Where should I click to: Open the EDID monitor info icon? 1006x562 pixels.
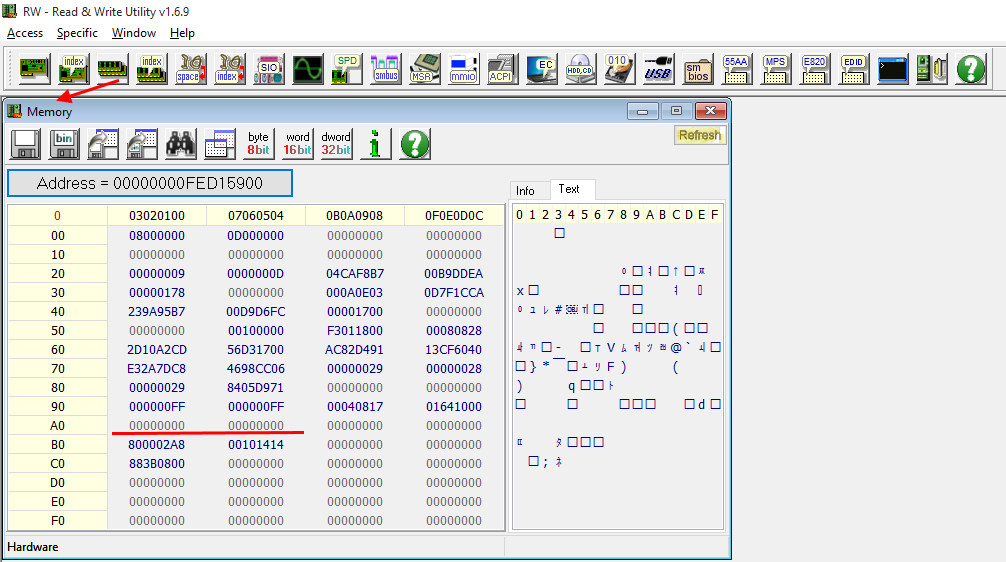click(853, 69)
